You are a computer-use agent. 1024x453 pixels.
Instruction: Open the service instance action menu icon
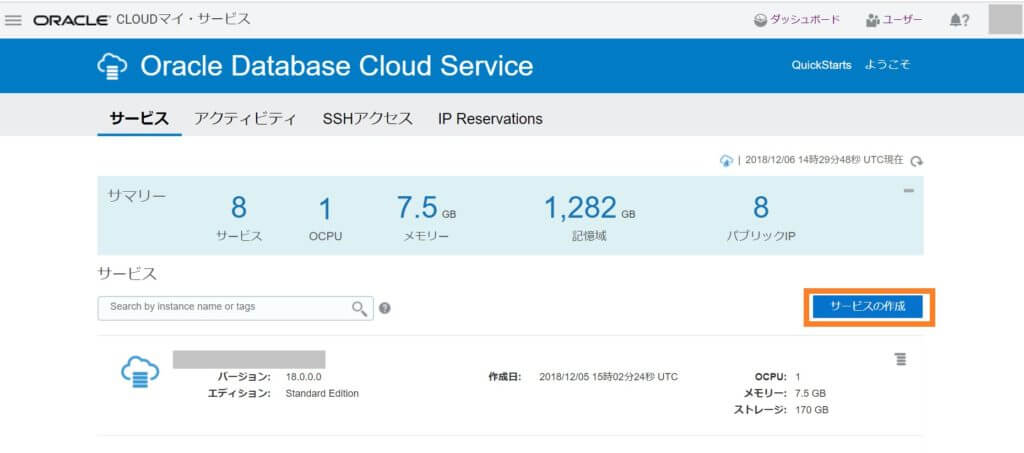tap(900, 359)
